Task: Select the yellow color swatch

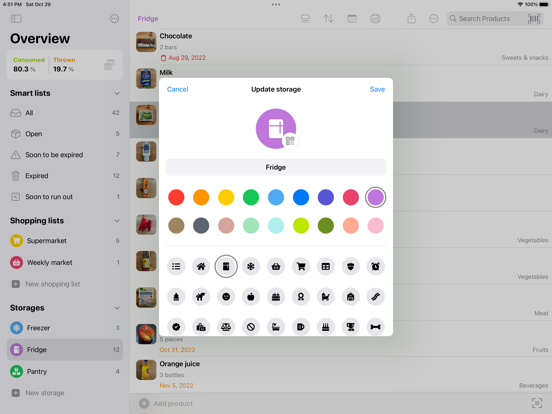Action: tap(226, 197)
